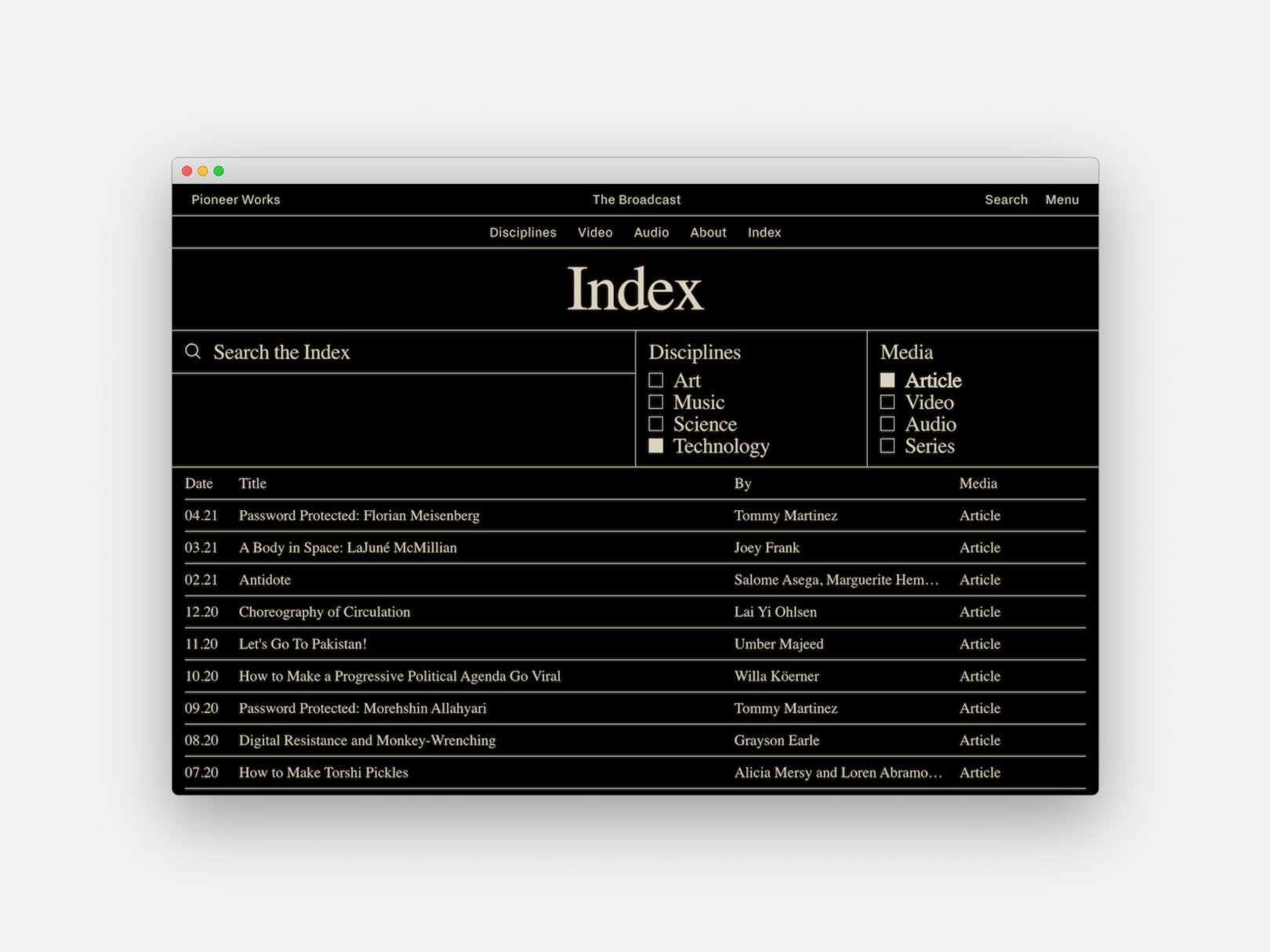The width and height of the screenshot is (1270, 952).
Task: Open How to Make Torshi Pickles
Action: pos(323,773)
